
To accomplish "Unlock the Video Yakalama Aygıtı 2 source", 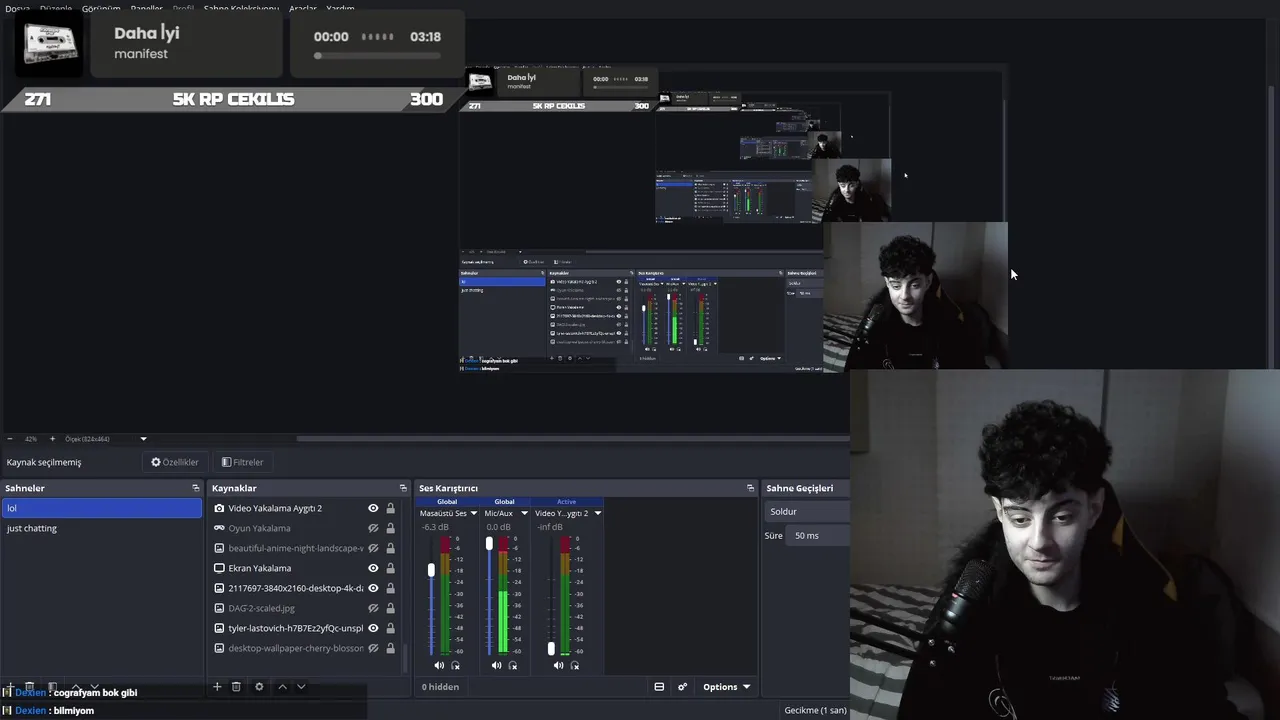I will (x=390, y=508).
